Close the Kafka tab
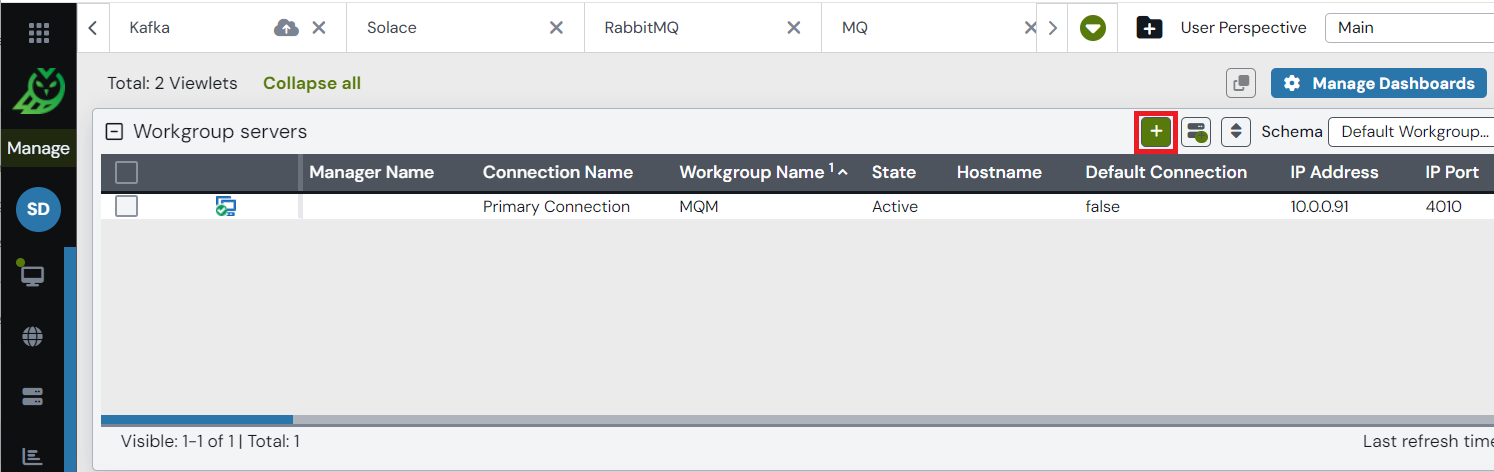This screenshot has width=1494, height=472. (x=319, y=28)
